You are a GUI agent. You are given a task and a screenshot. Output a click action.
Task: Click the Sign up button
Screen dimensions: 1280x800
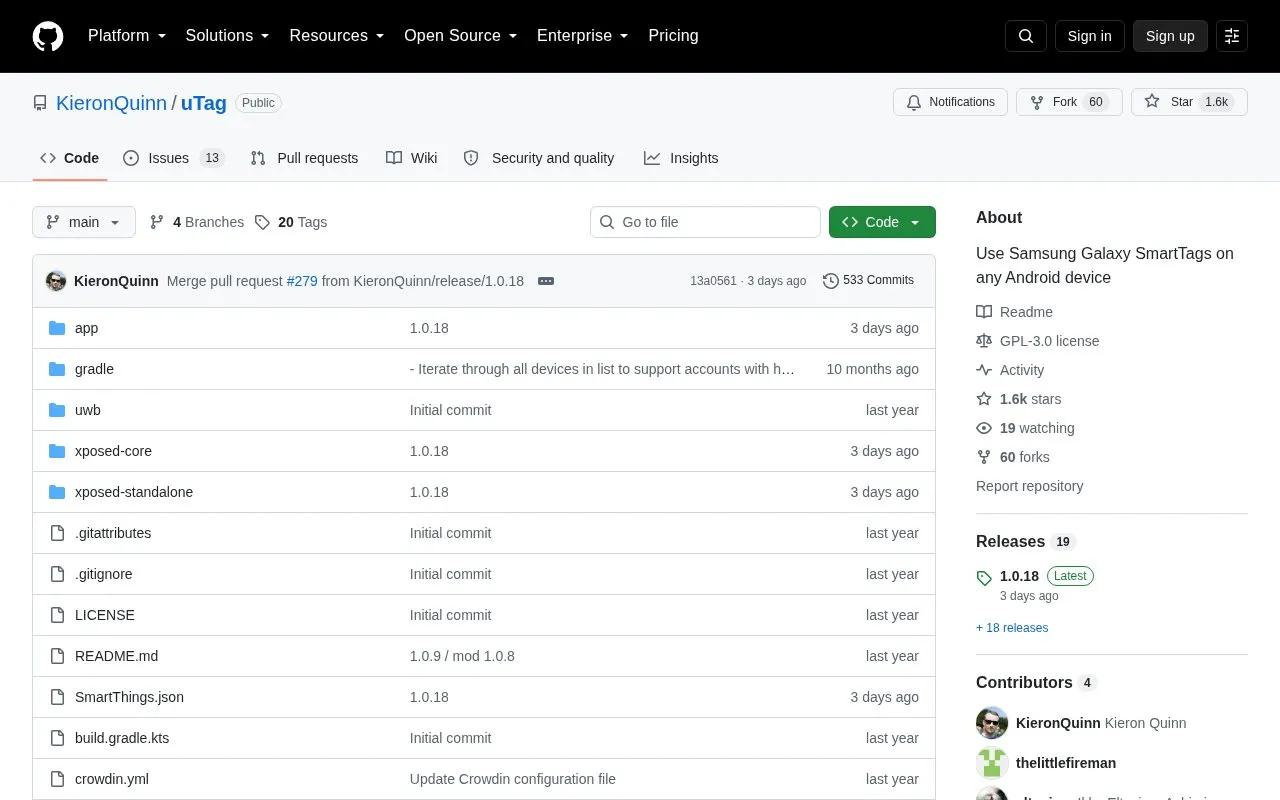click(x=1170, y=36)
